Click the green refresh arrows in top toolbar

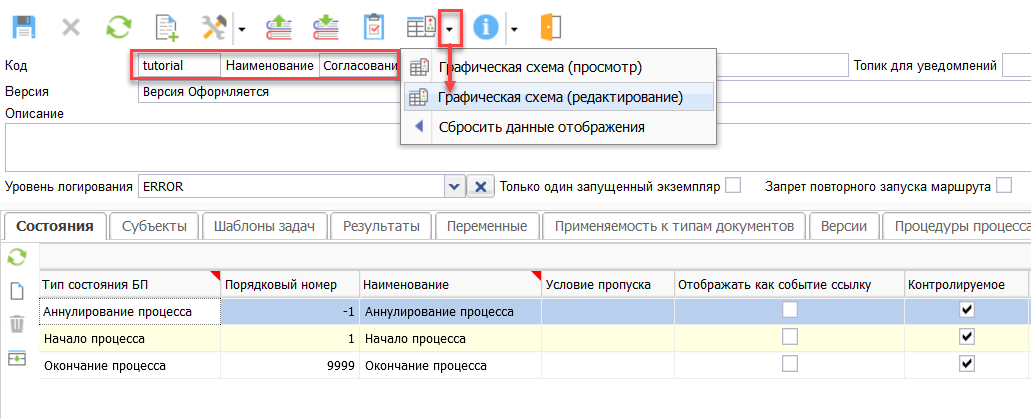pyautogui.click(x=118, y=26)
